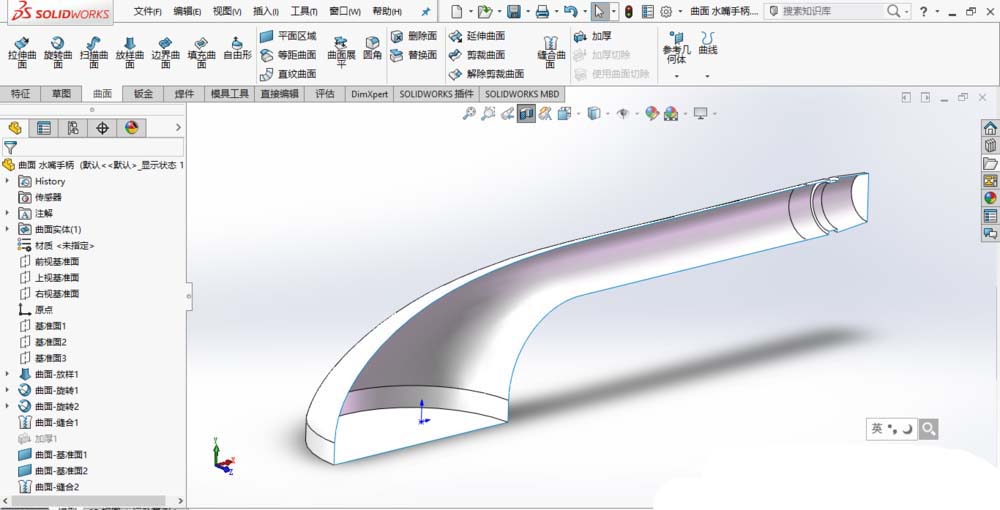Expand the 曲面-旋转2 feature
This screenshot has width=1000, height=510.
tap(8, 406)
